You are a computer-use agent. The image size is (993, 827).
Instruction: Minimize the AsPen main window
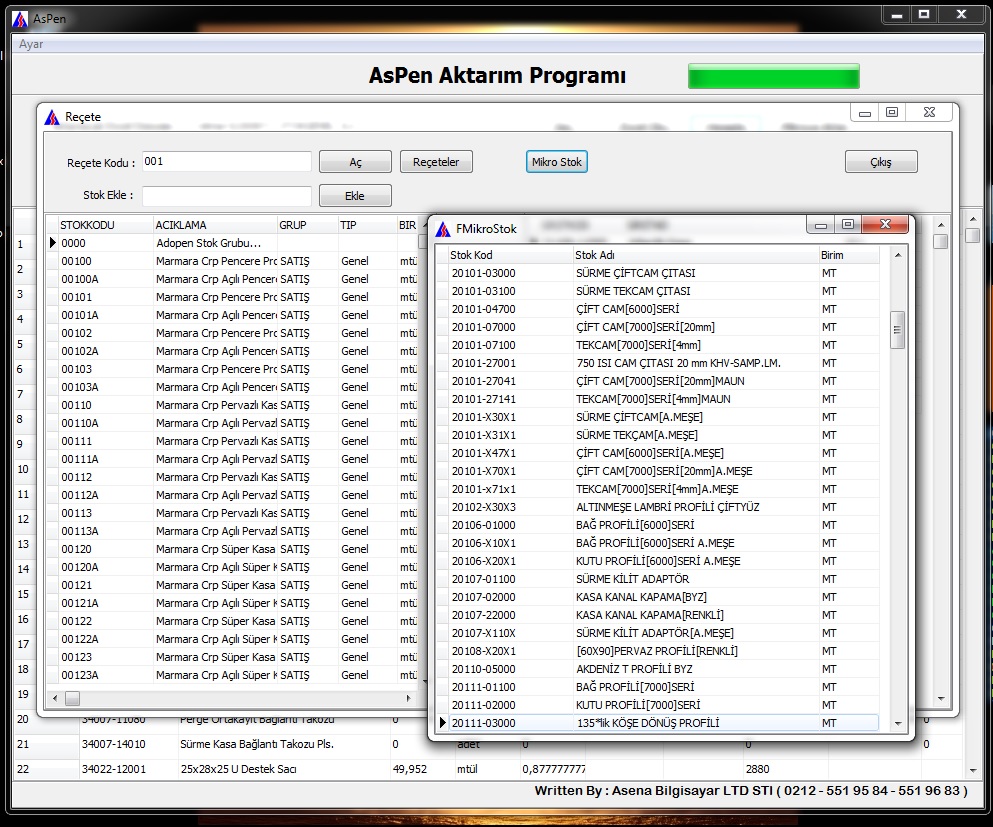[x=897, y=15]
